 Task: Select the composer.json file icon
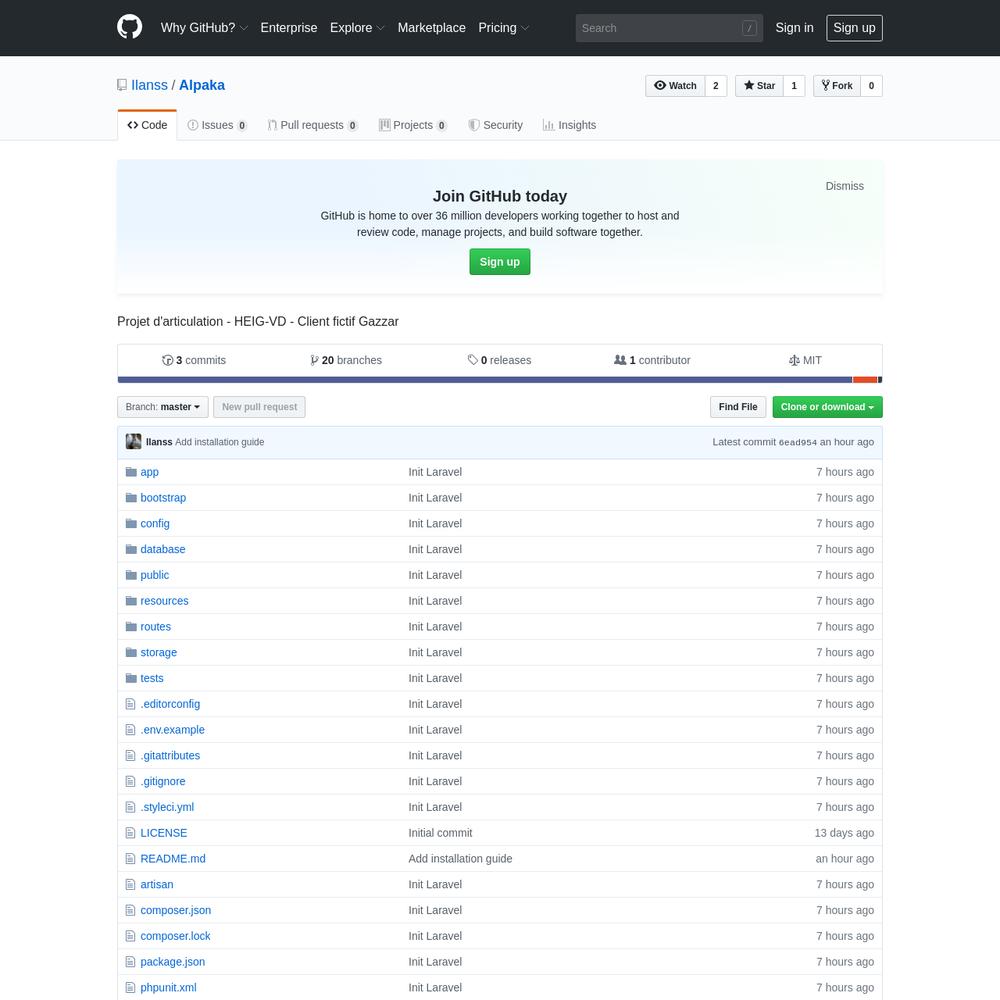coord(130,910)
